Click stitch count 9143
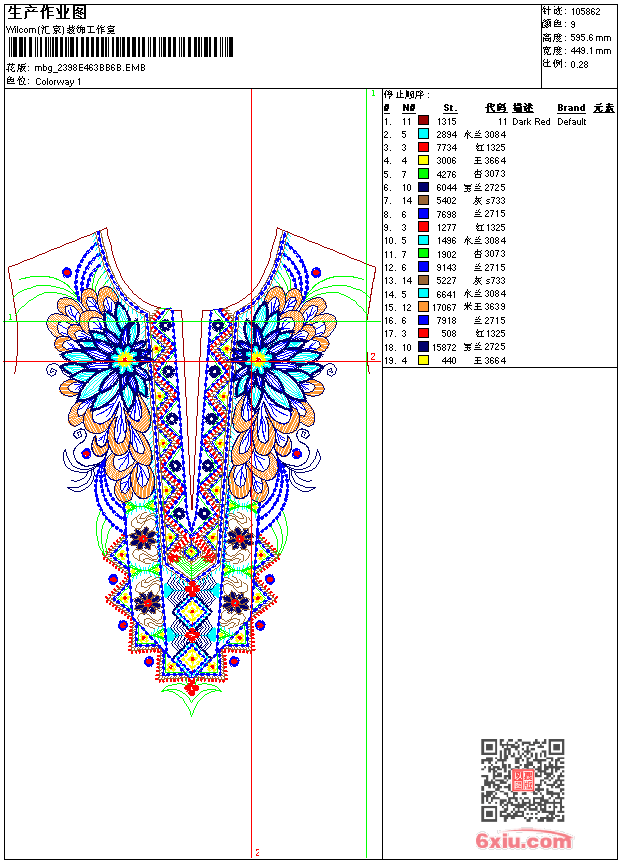The image size is (620, 860). click(447, 268)
